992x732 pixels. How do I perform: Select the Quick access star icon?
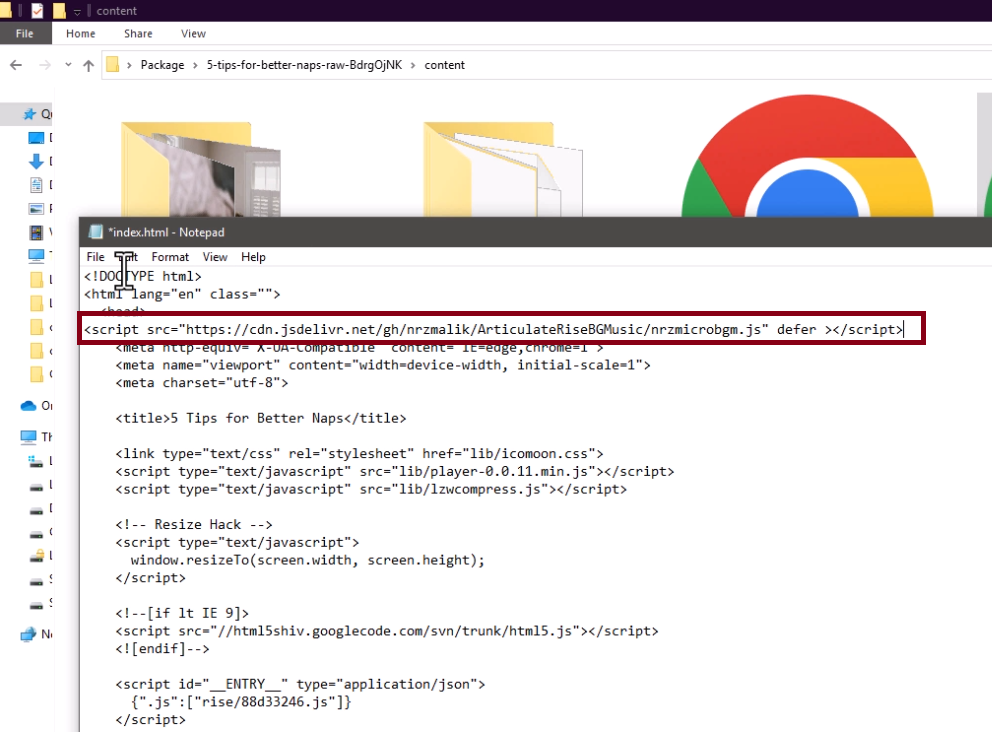coord(29,114)
